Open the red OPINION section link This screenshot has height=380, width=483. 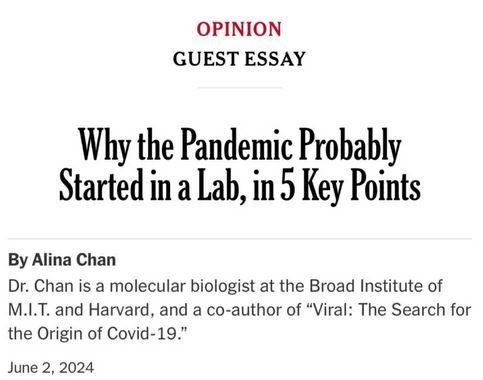pos(239,29)
